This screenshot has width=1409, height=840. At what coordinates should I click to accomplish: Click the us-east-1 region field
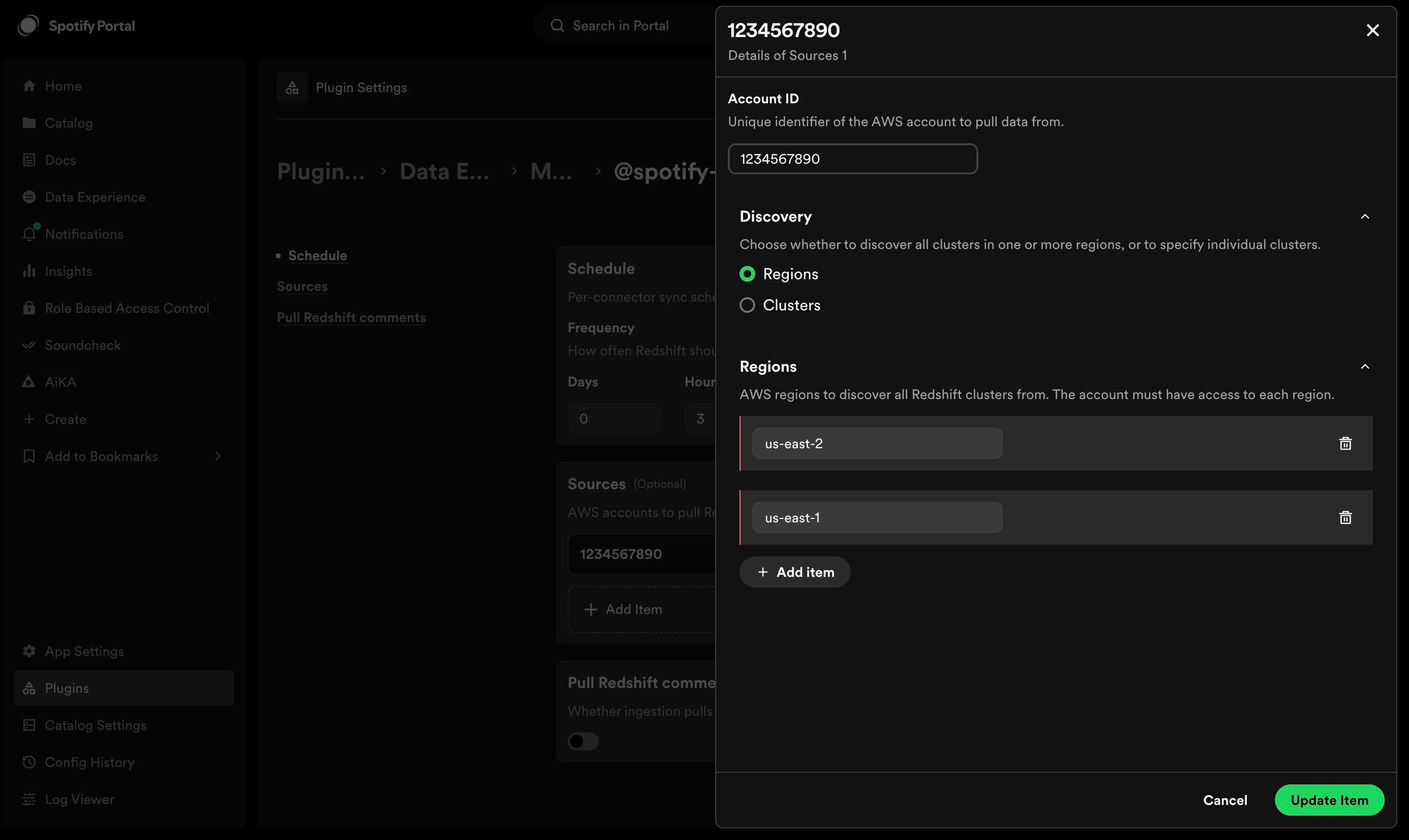[877, 518]
